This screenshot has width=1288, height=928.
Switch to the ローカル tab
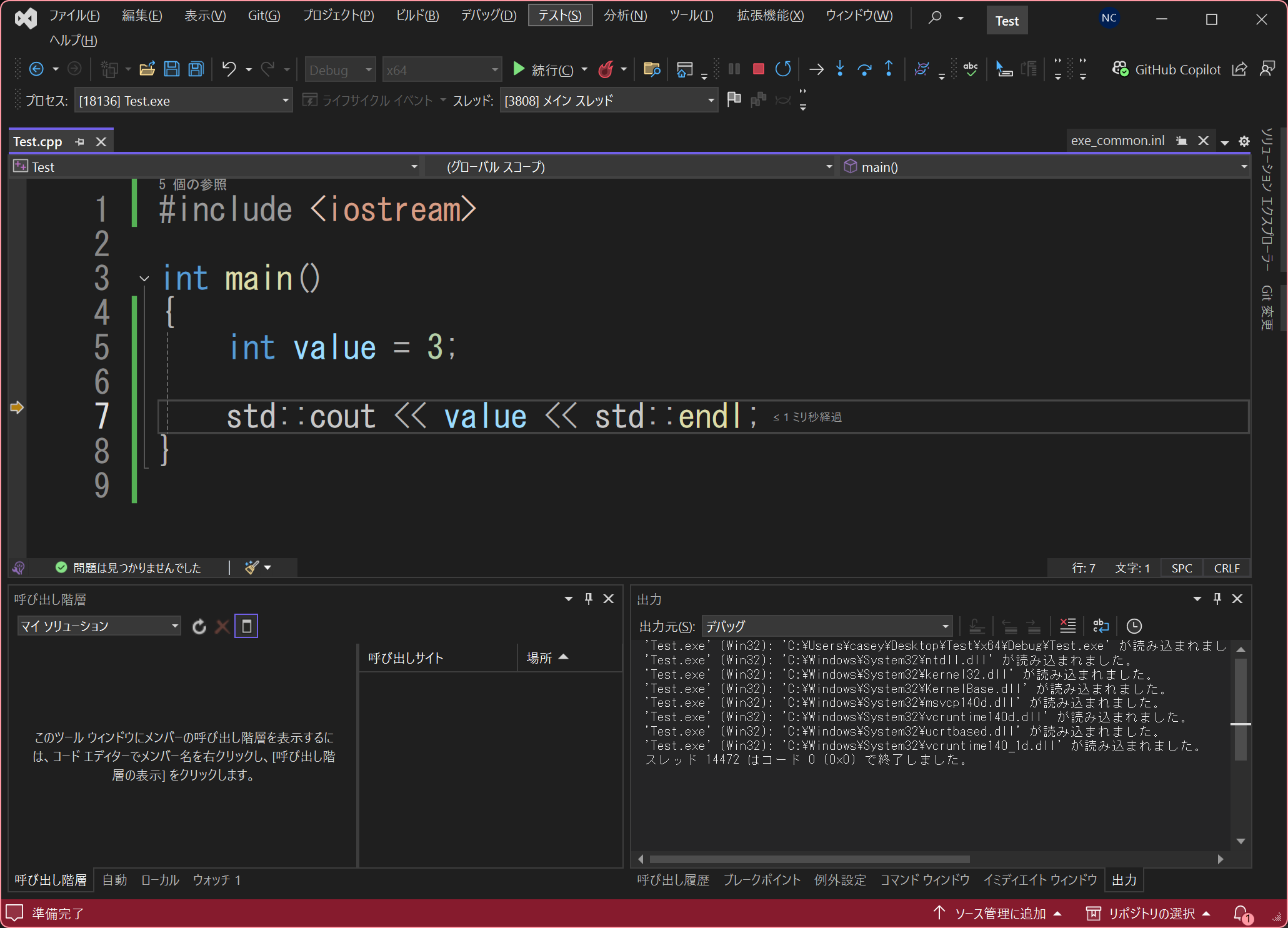(x=160, y=880)
